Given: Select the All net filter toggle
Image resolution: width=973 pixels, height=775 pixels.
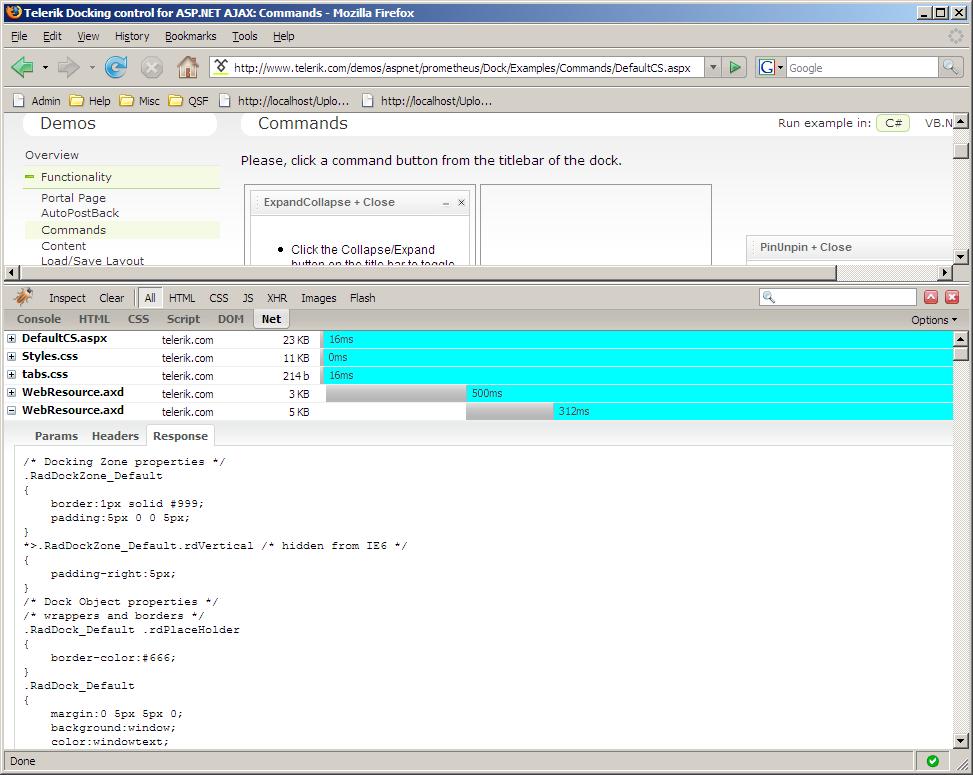Looking at the screenshot, I should click(150, 298).
